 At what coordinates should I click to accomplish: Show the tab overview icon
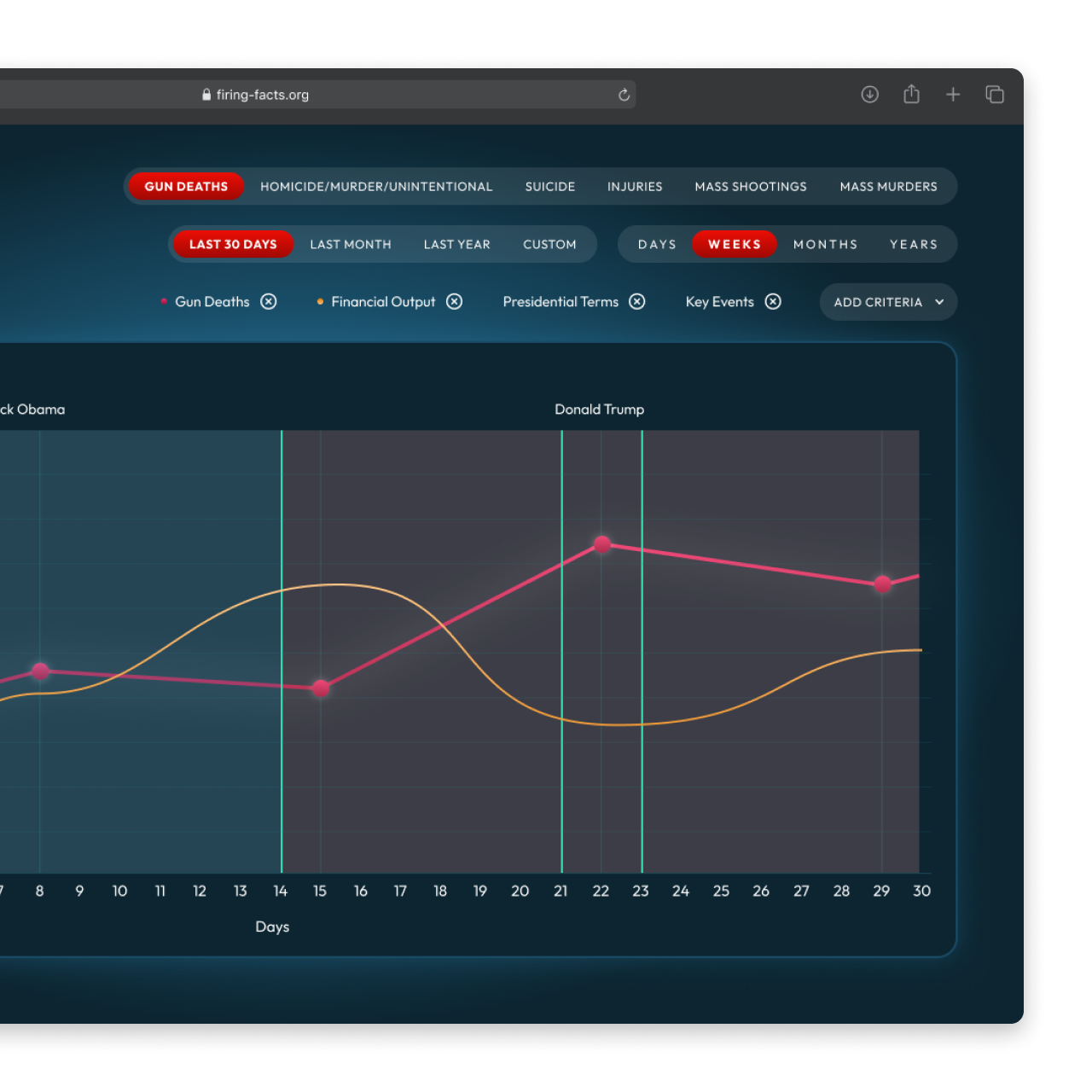pos(995,95)
